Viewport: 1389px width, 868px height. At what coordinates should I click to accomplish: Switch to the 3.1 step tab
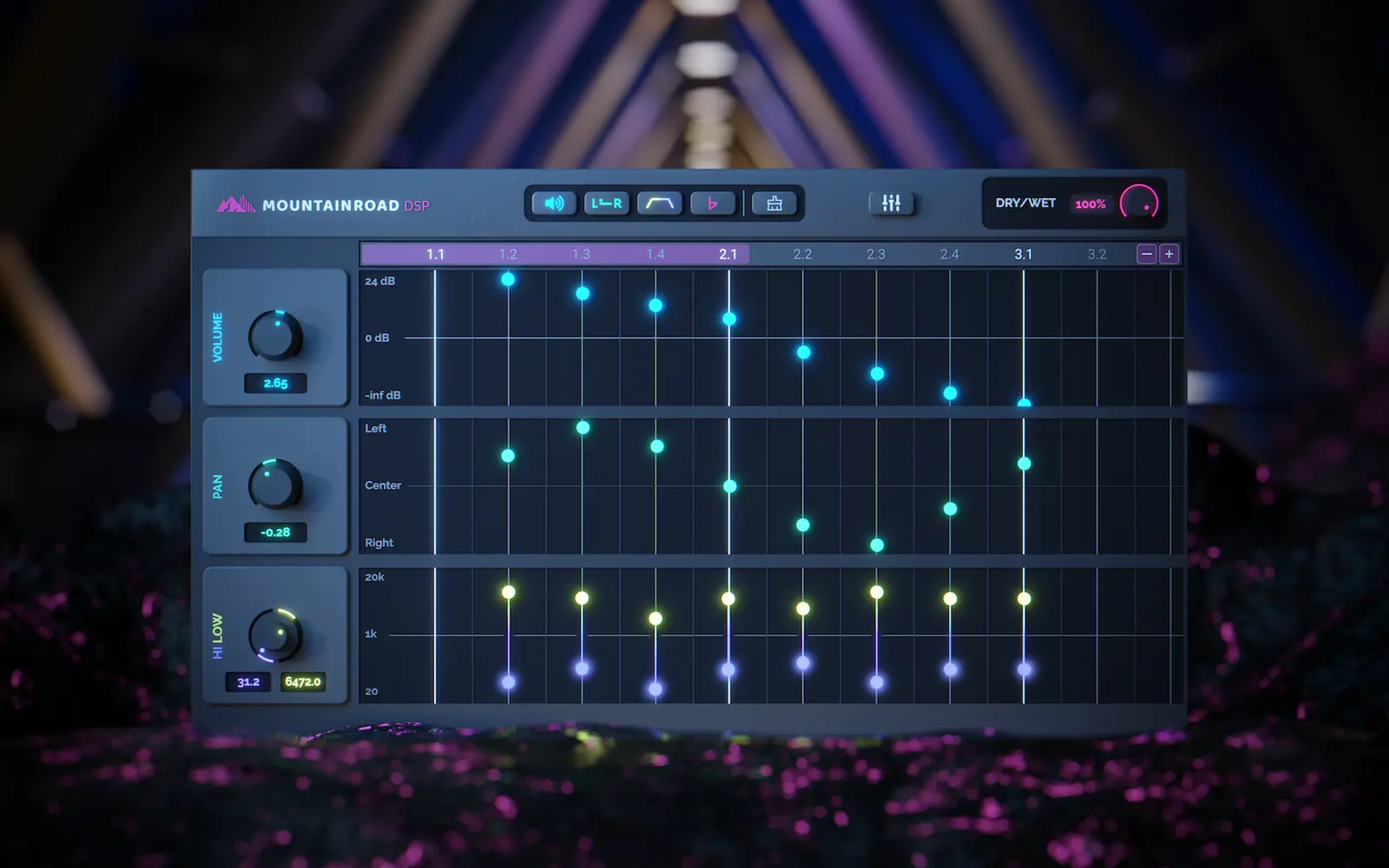(x=1024, y=254)
